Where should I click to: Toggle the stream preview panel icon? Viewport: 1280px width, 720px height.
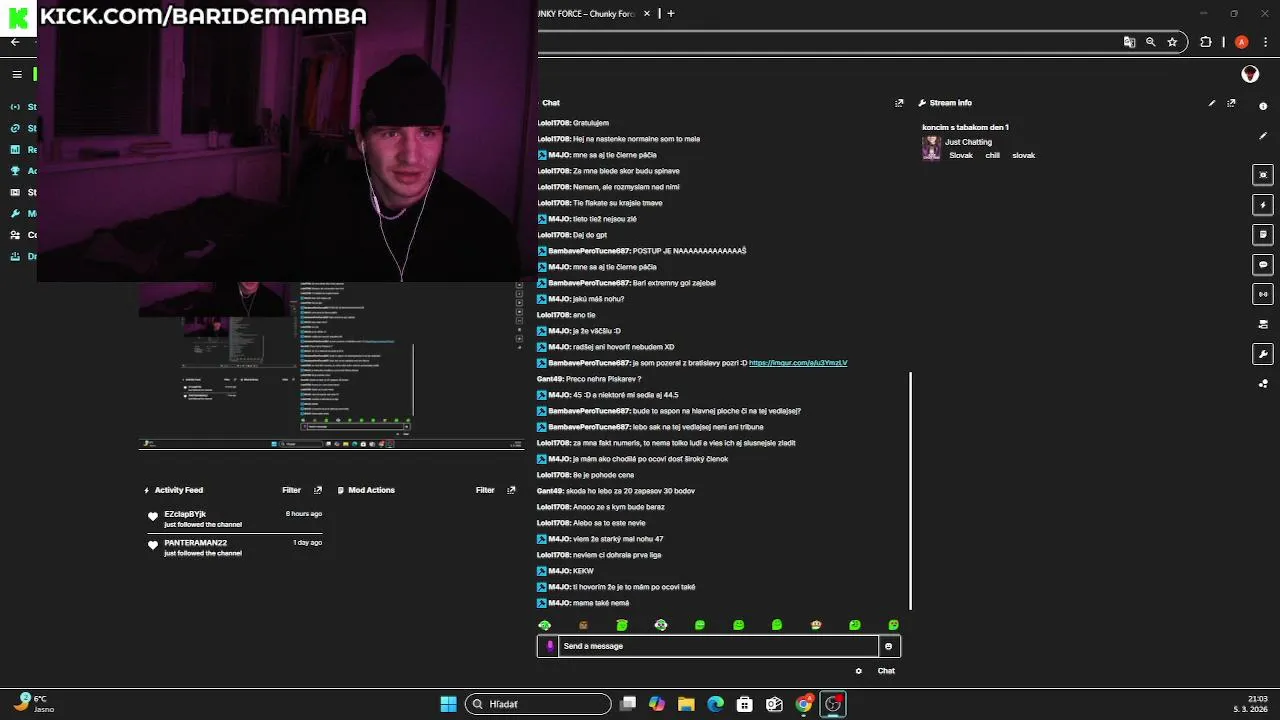point(1263,175)
